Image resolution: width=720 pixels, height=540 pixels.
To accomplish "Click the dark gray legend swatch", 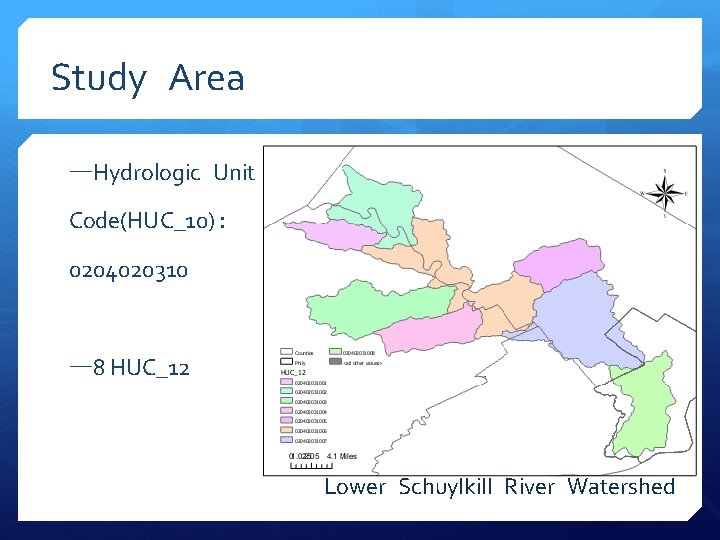I will click(x=336, y=361).
